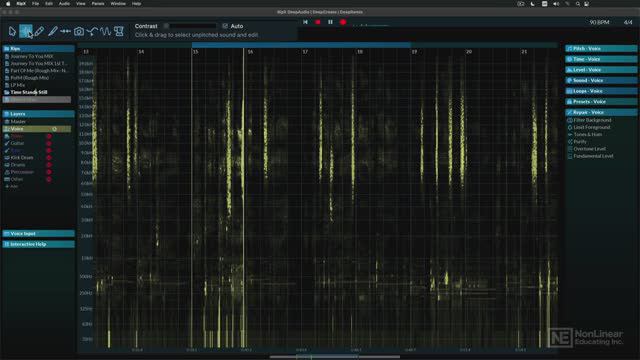
Task: Pause audio playback
Action: click(x=330, y=22)
